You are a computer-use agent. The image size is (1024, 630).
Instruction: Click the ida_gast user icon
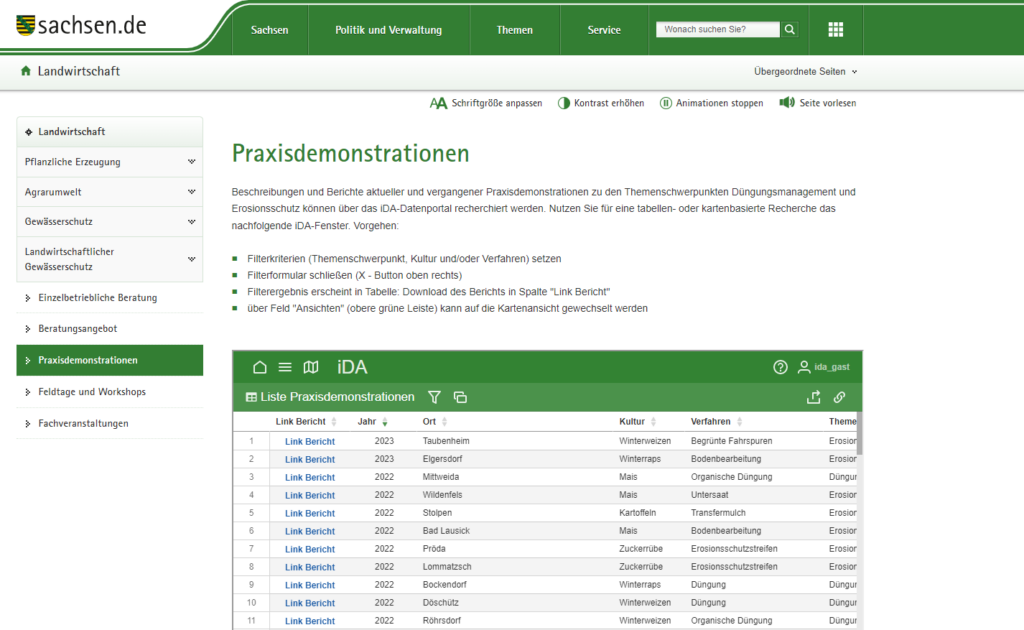pyautogui.click(x=804, y=367)
